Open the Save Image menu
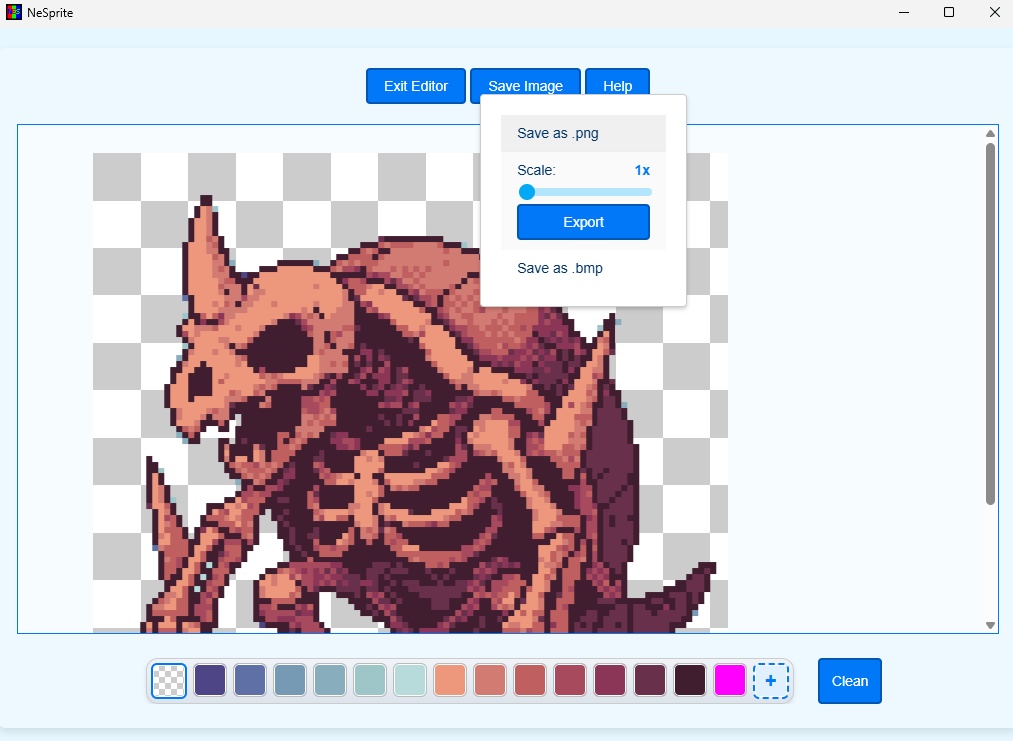 click(x=525, y=86)
